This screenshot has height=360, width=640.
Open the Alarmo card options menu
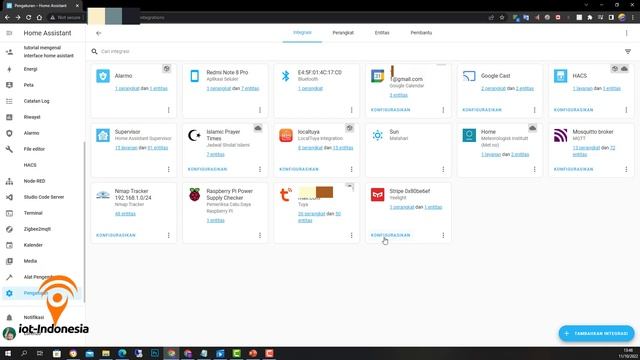pos(169,110)
